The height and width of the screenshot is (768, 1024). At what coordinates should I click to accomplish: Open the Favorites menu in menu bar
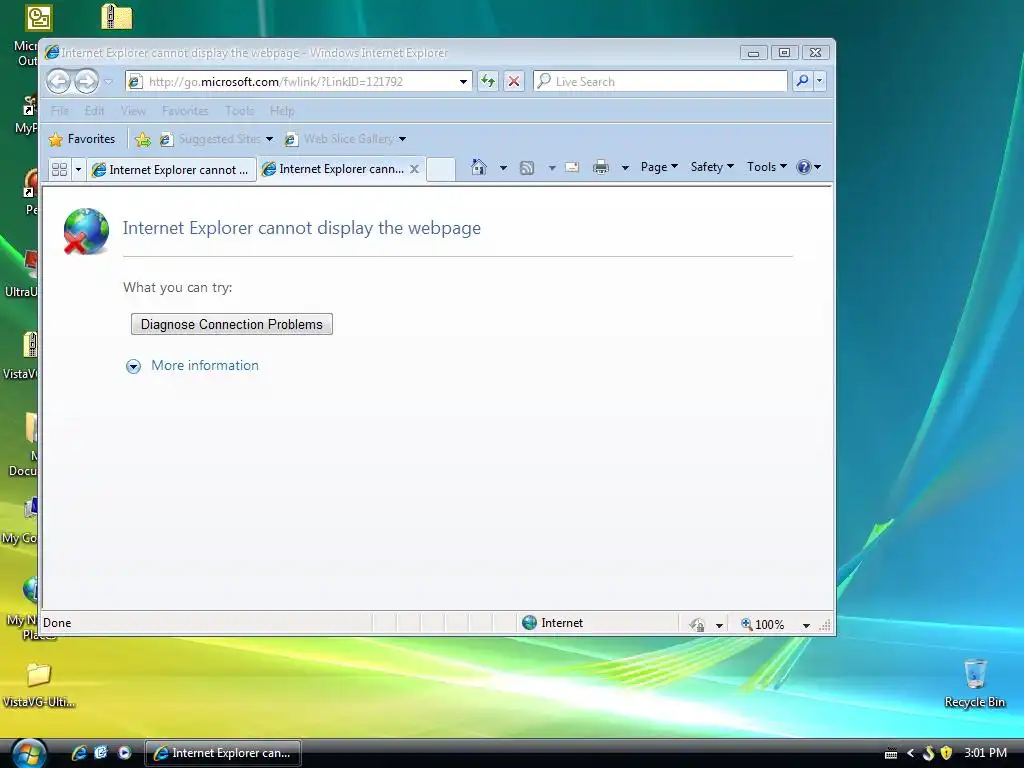click(185, 111)
